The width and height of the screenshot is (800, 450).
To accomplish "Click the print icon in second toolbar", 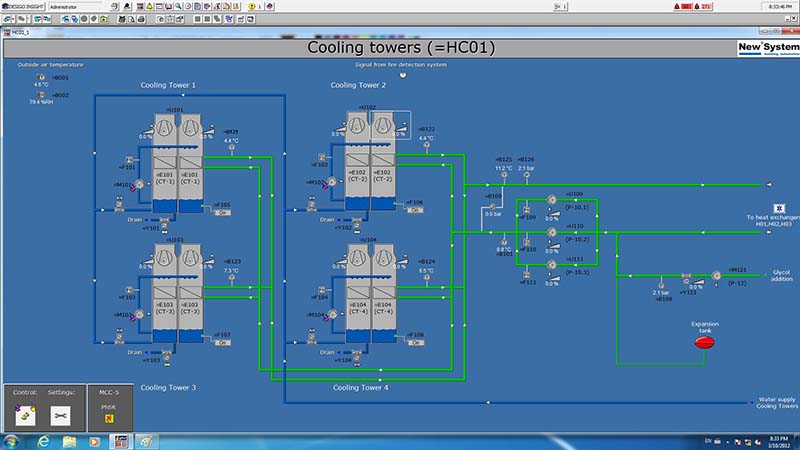I will [x=141, y=19].
